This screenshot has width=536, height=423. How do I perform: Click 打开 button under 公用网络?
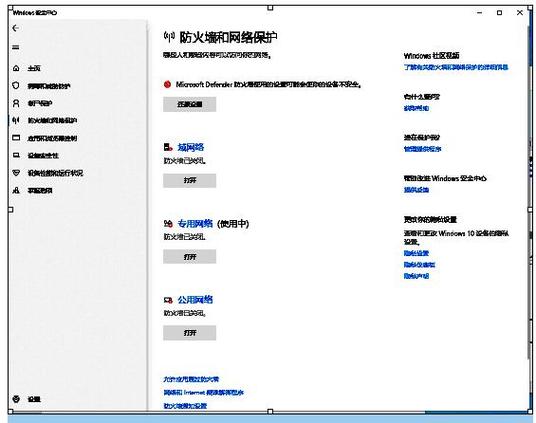(x=189, y=333)
